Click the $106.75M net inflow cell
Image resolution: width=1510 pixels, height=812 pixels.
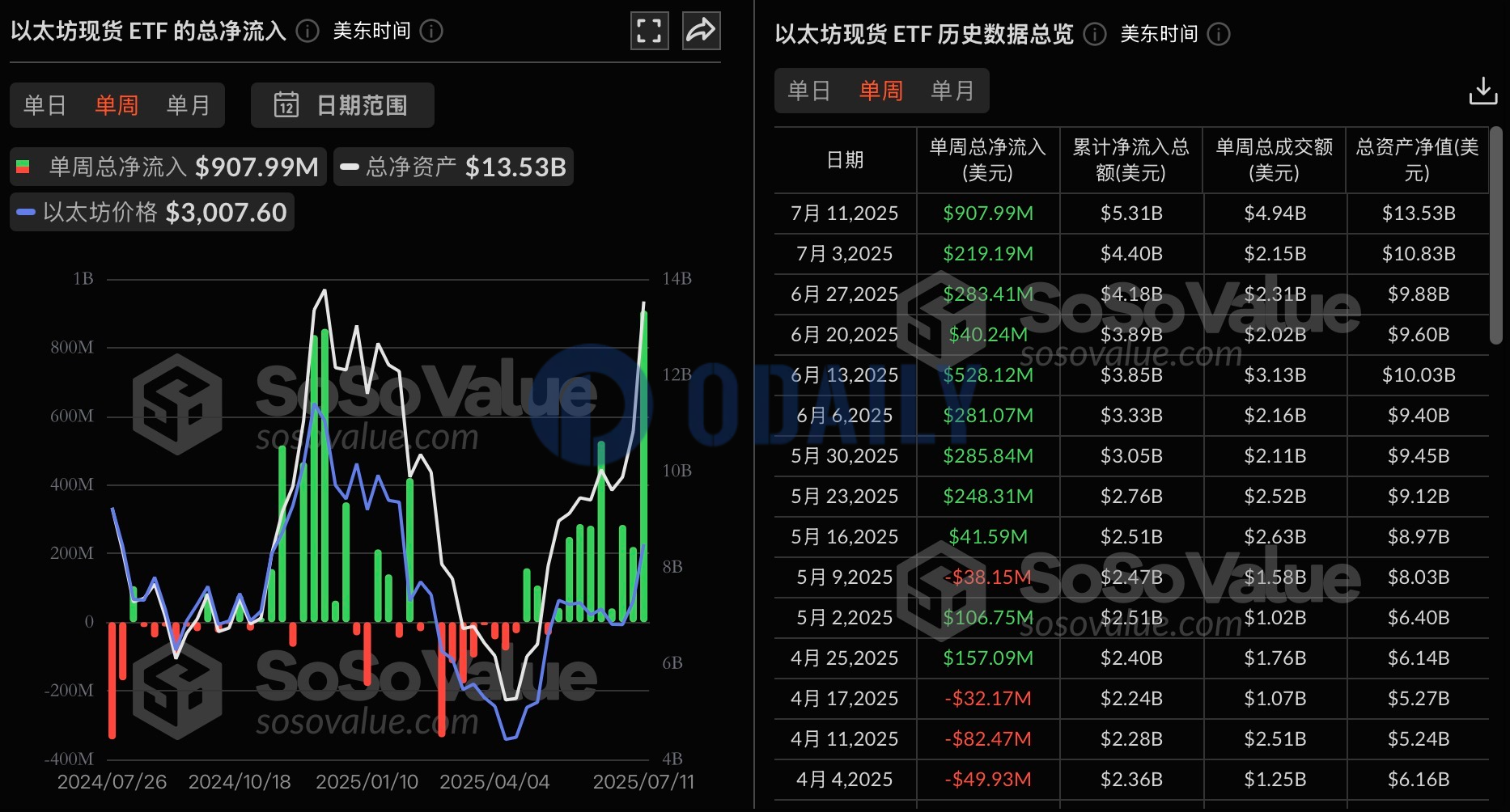(988, 618)
